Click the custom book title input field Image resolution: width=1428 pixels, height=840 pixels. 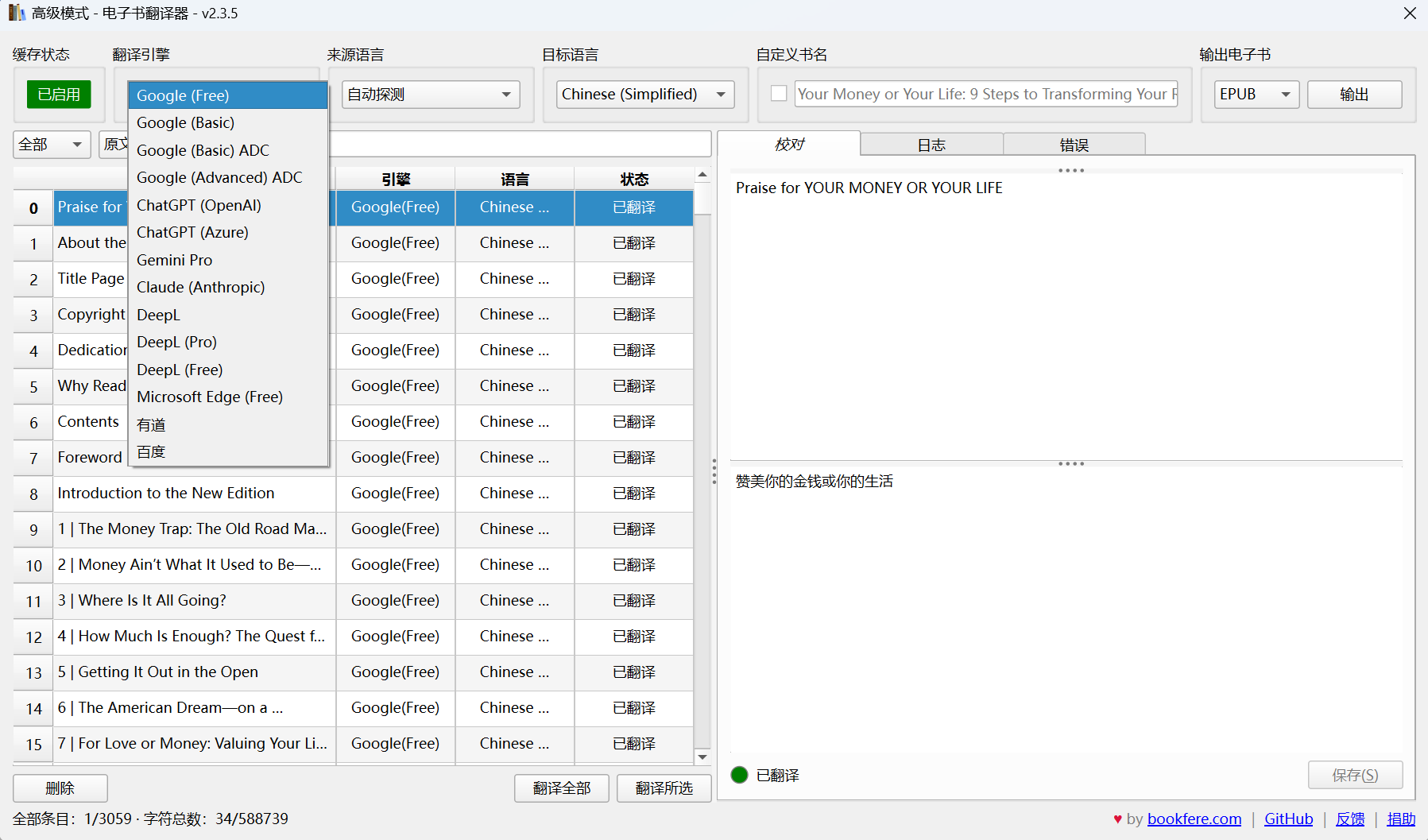(x=986, y=94)
